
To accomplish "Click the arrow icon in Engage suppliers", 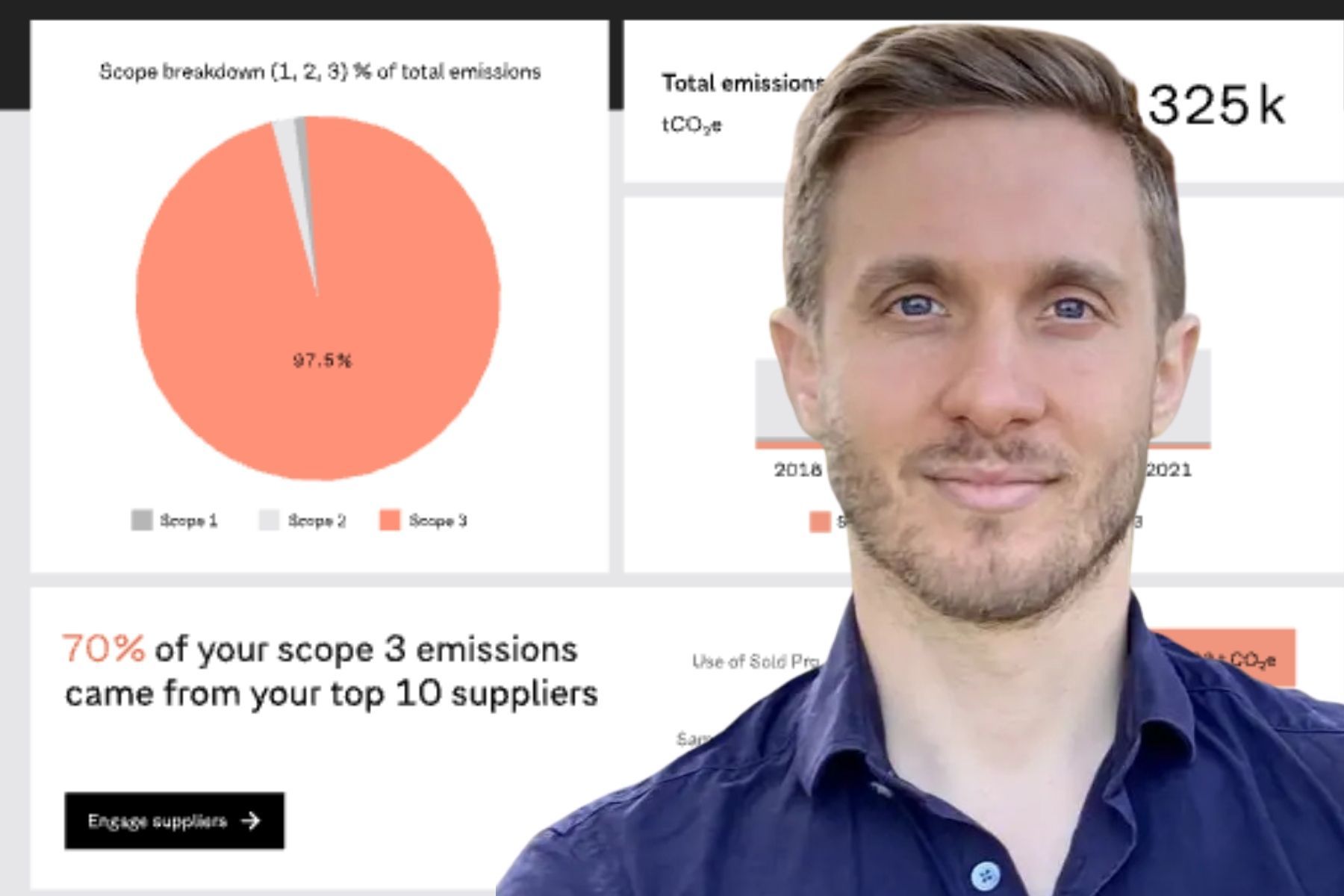I will pos(251,821).
